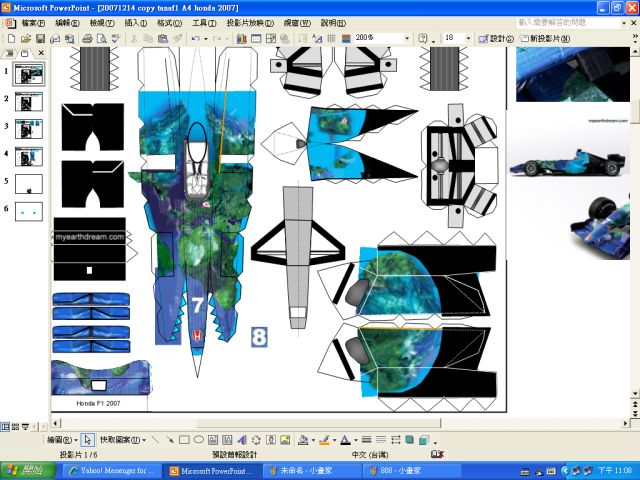Open the line color dropdown arrow

334,440
